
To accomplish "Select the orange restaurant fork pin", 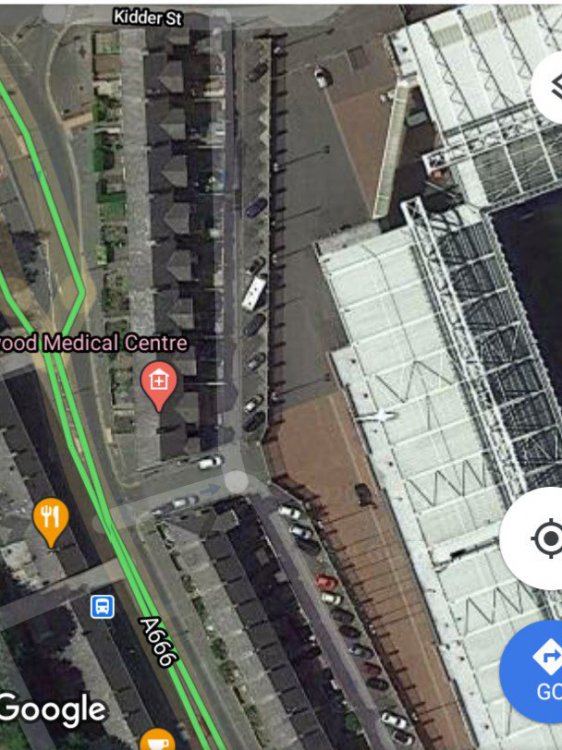I will 51,522.
